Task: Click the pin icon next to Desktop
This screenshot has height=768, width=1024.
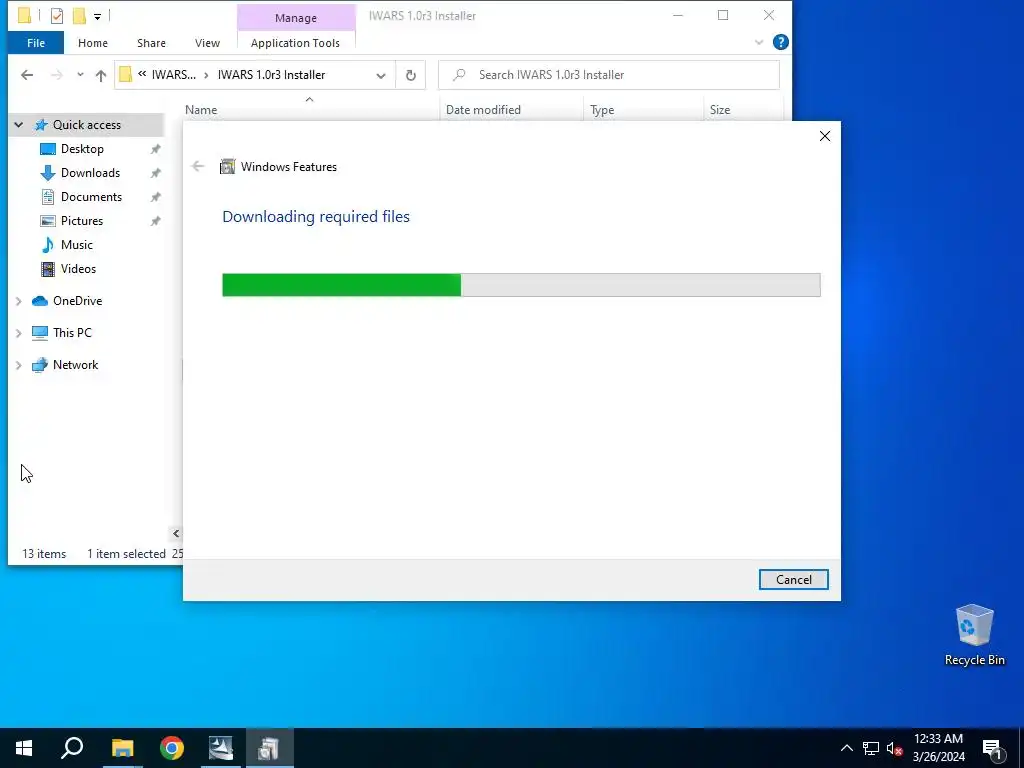Action: point(155,149)
